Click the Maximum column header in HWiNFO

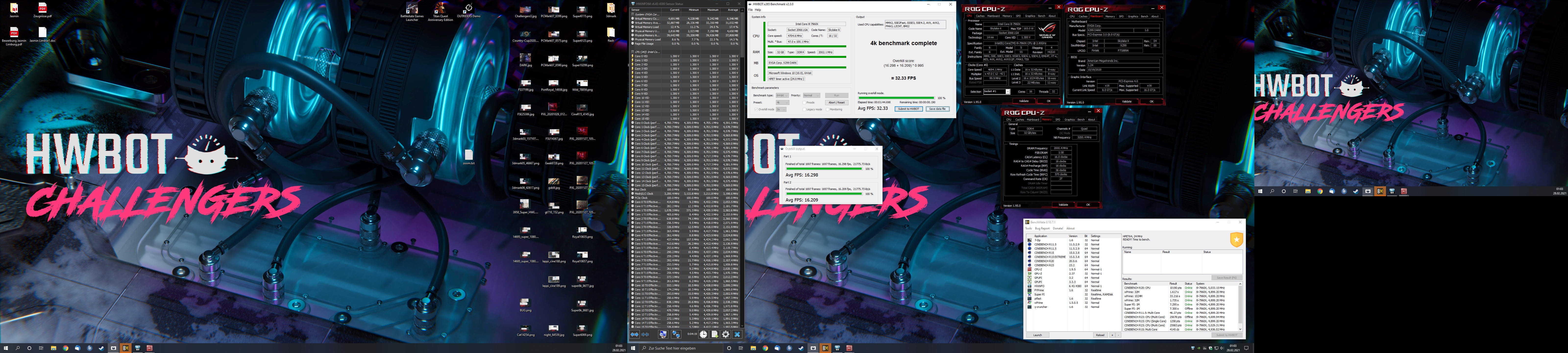[710, 10]
